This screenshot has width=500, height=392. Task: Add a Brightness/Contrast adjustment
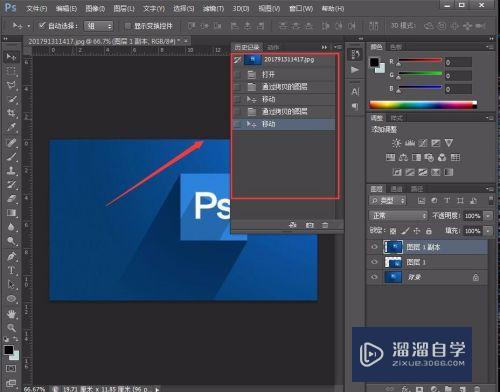[x=397, y=143]
